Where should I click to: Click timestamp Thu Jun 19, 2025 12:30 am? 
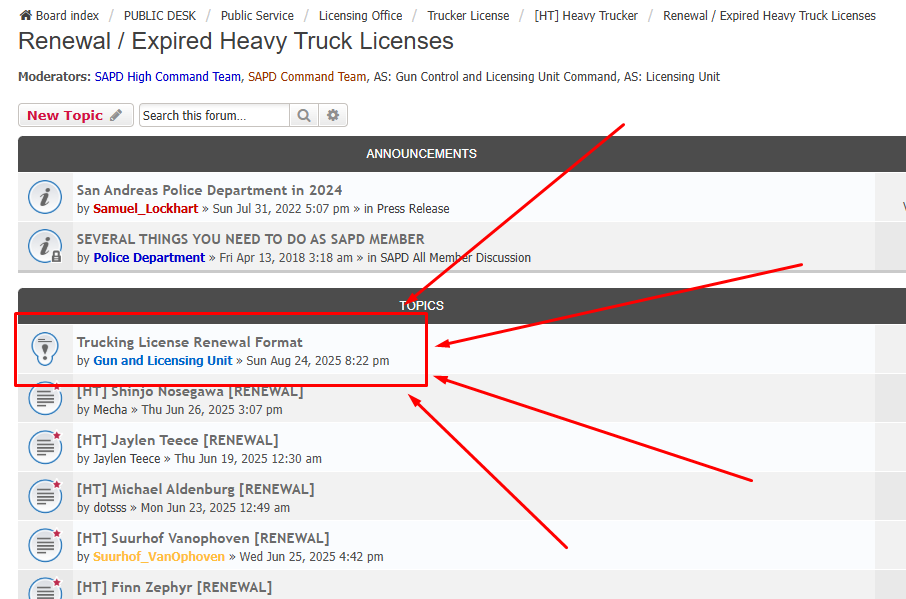click(248, 459)
